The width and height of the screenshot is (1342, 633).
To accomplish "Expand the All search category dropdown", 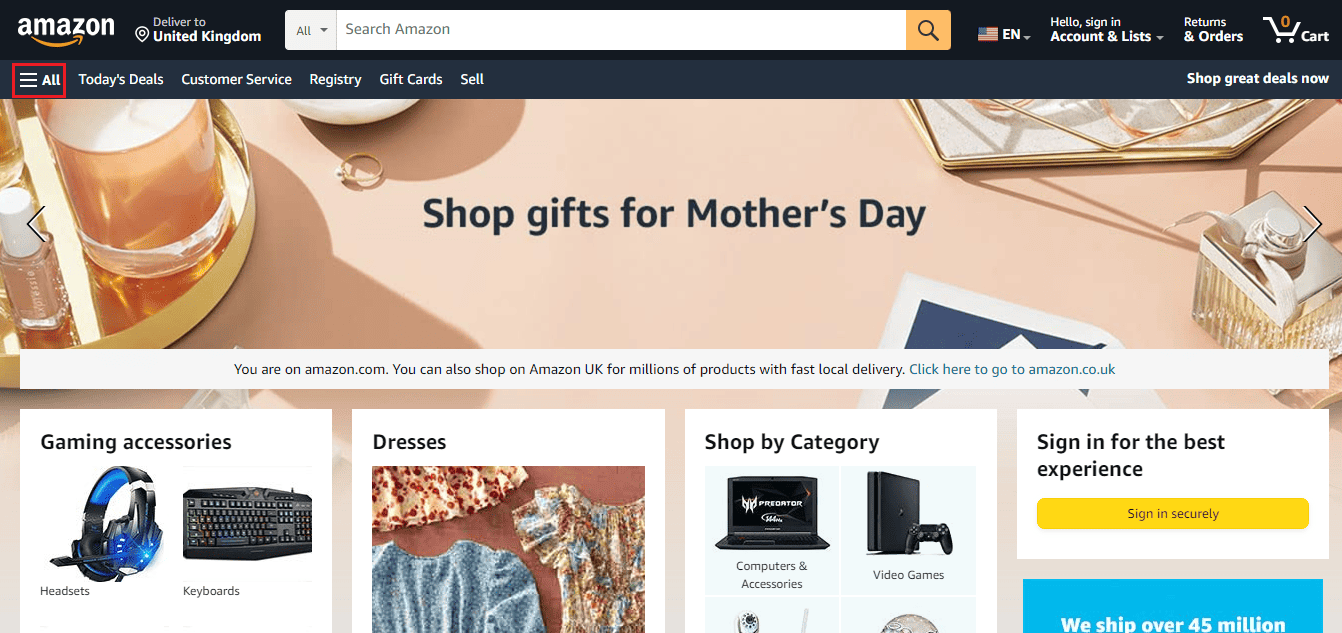I will [x=311, y=30].
